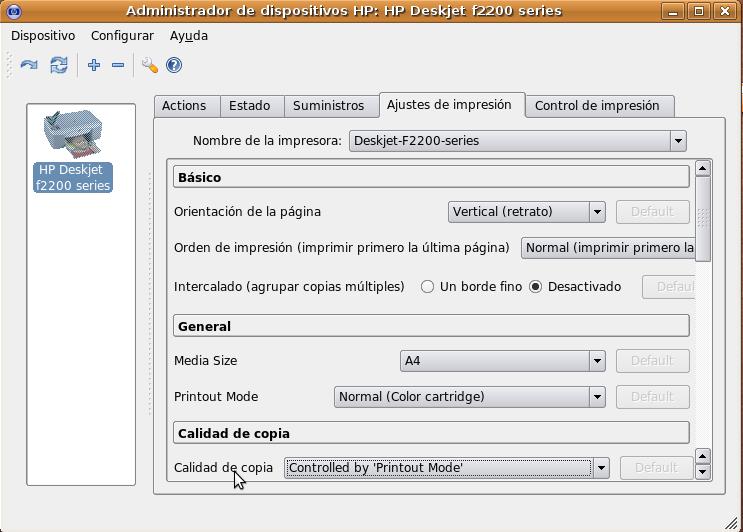This screenshot has width=743, height=532.
Task: Open help with the question mark icon
Action: [x=174, y=65]
